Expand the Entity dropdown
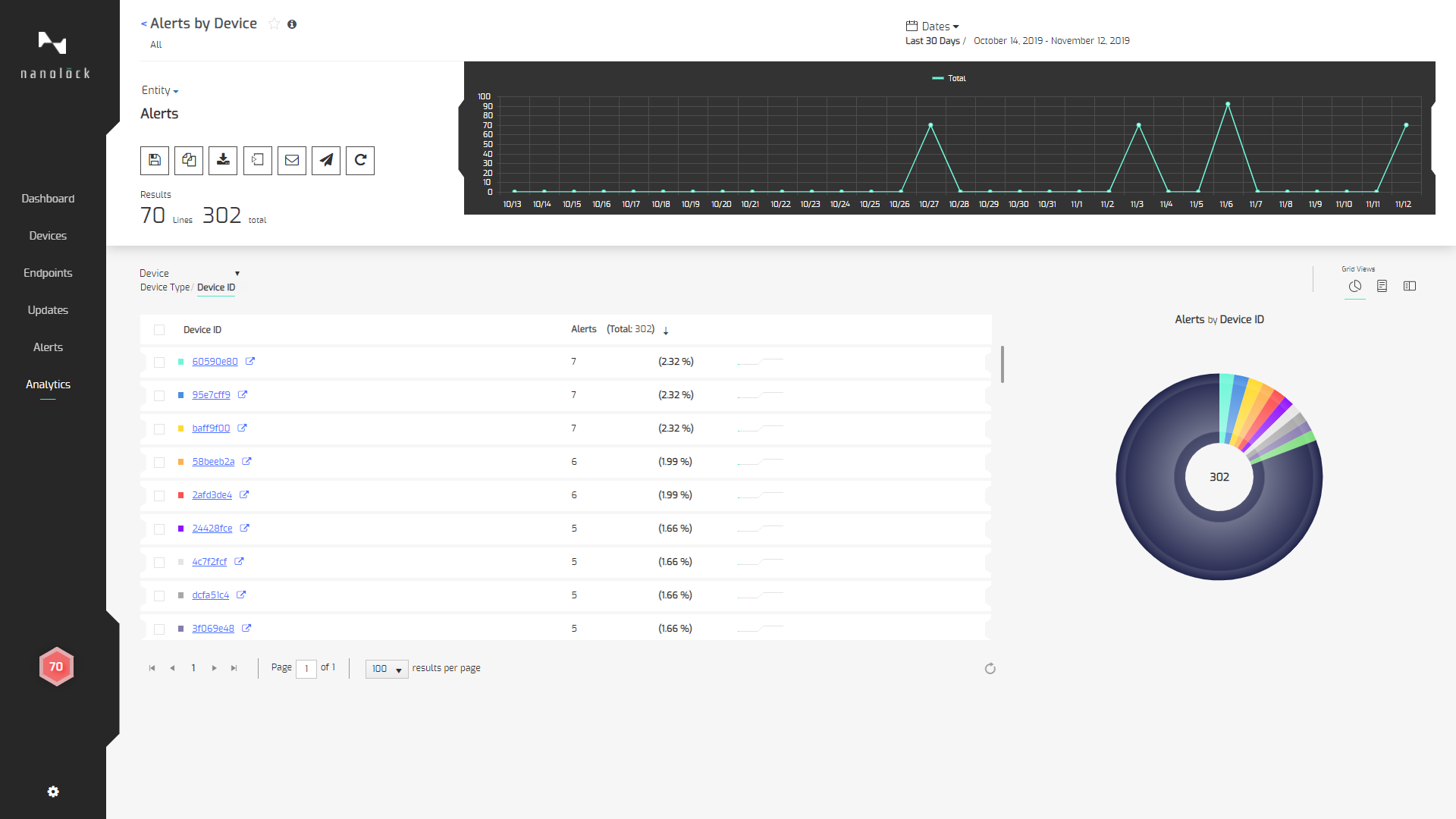1456x819 pixels. point(160,90)
